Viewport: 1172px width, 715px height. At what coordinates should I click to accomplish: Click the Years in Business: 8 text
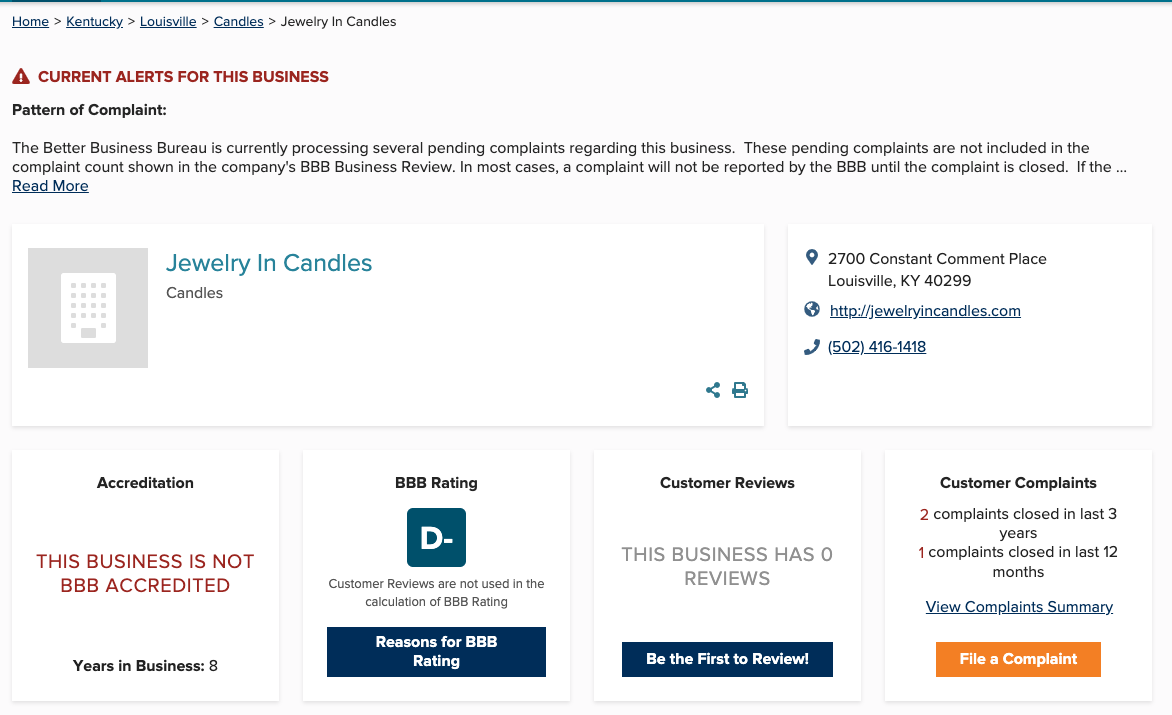tap(145, 666)
